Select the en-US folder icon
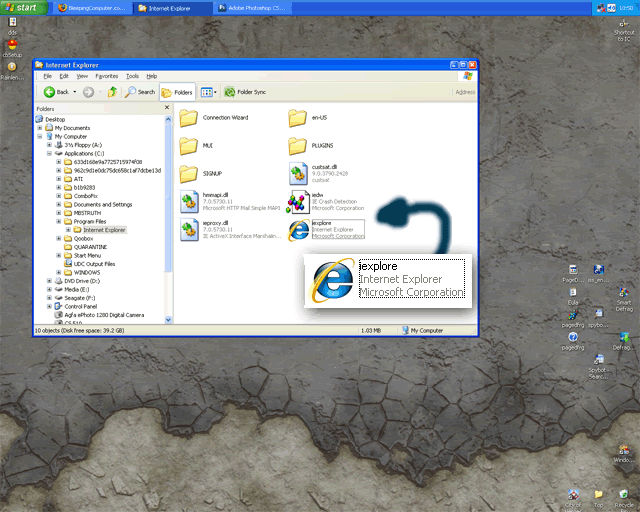This screenshot has height=512, width=640. (x=297, y=118)
